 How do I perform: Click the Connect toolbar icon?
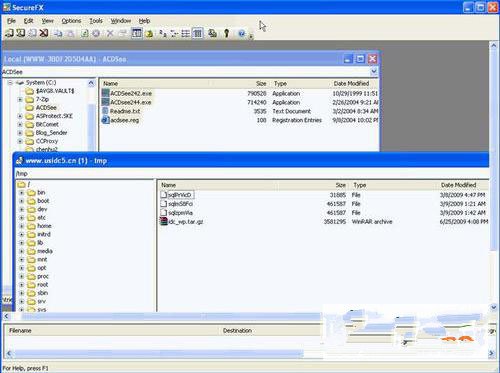[x=9, y=33]
